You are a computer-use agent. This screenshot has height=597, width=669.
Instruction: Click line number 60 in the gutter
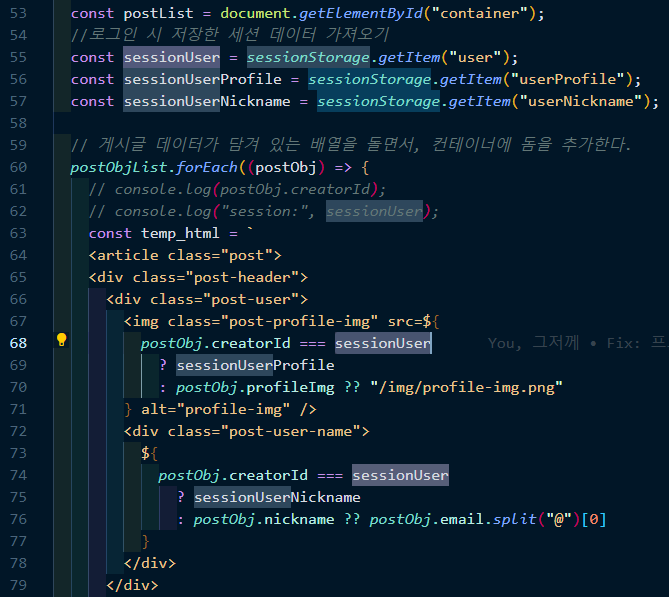[18, 167]
